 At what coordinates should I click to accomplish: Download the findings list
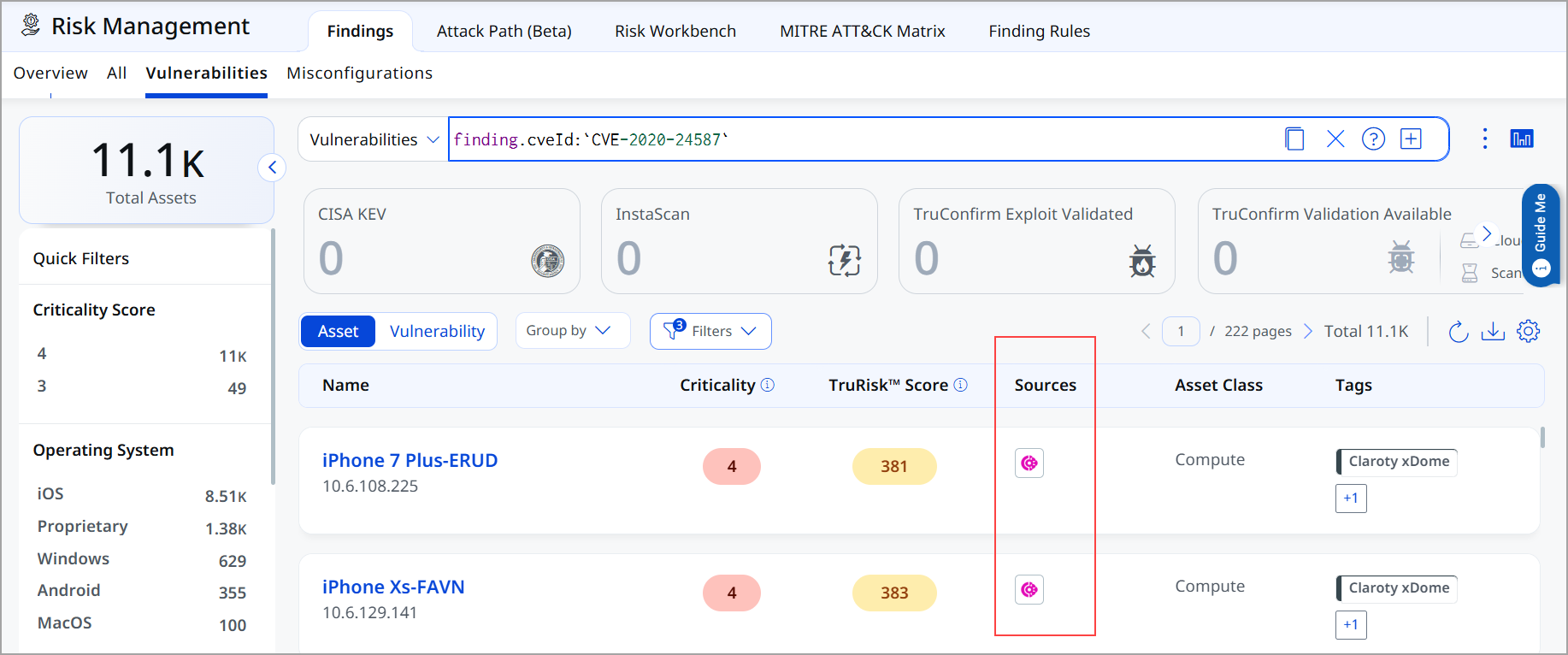click(x=1493, y=331)
